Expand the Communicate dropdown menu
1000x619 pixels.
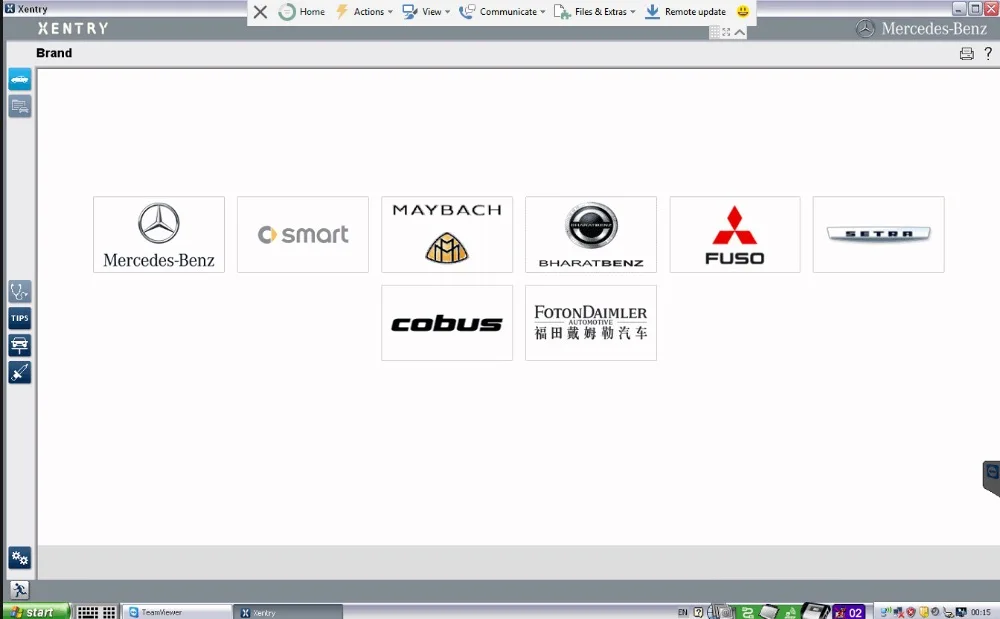[503, 11]
